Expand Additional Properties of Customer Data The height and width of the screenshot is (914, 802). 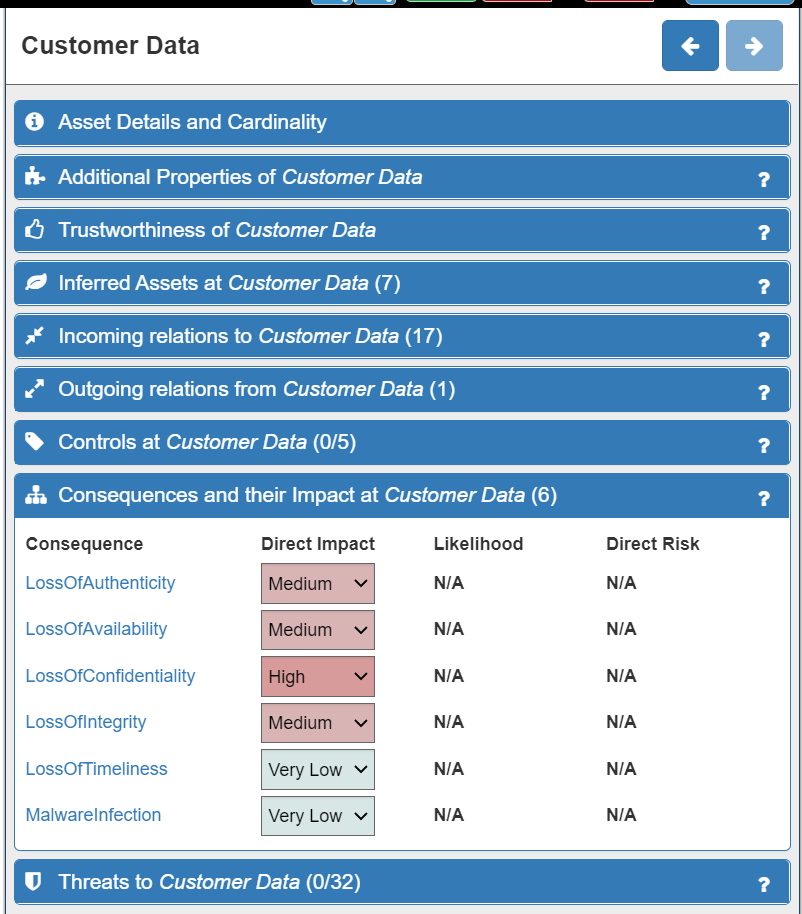(402, 177)
